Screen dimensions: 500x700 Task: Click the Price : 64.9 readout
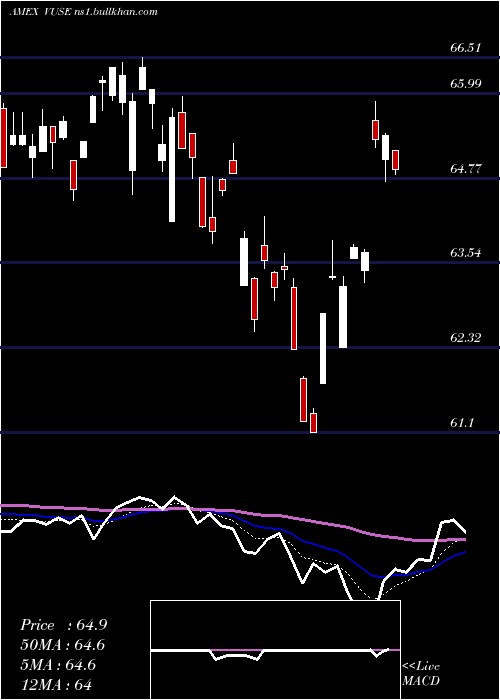63,625
